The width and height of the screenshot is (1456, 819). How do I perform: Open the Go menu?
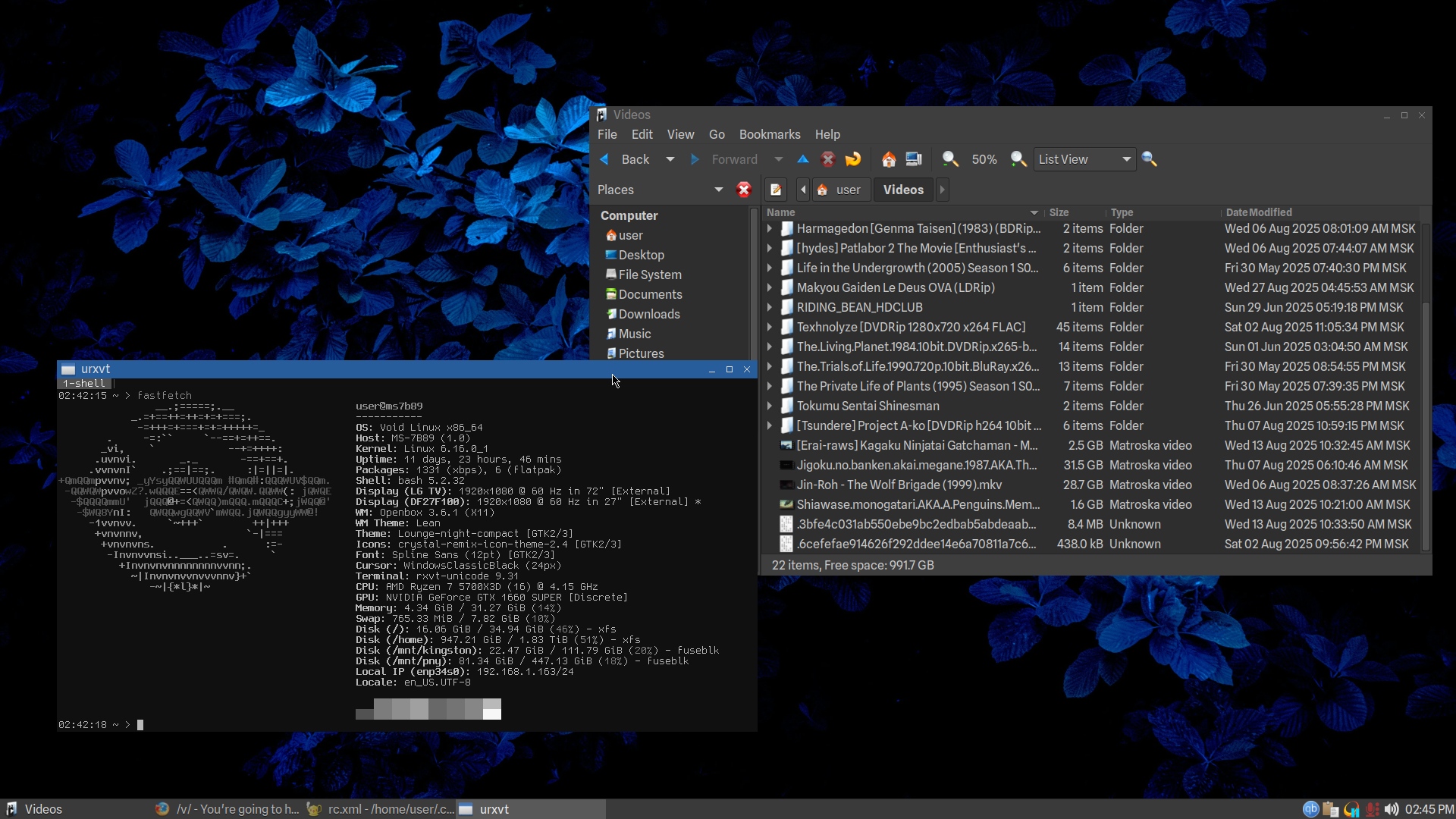717,134
